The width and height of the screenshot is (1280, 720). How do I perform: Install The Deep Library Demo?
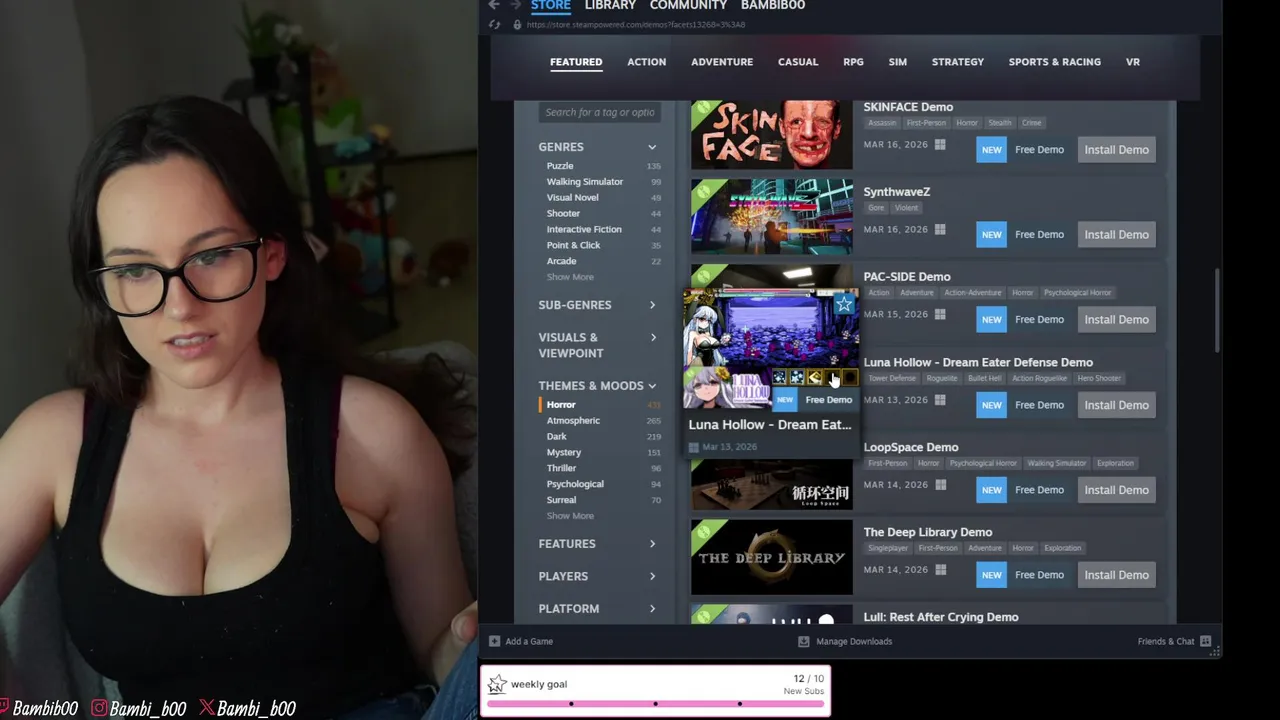coord(1116,575)
